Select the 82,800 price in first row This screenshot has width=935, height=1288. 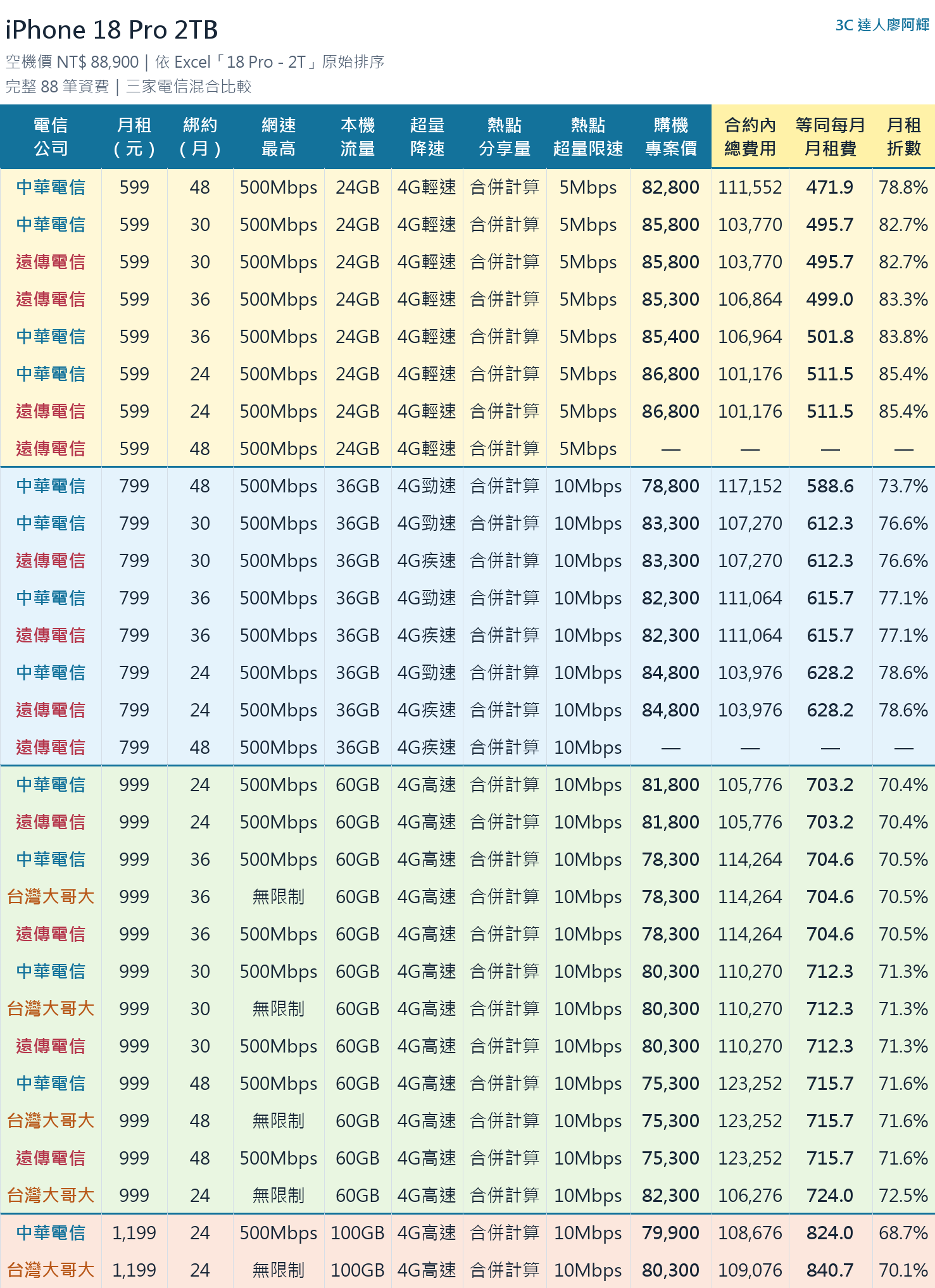pyautogui.click(x=670, y=187)
